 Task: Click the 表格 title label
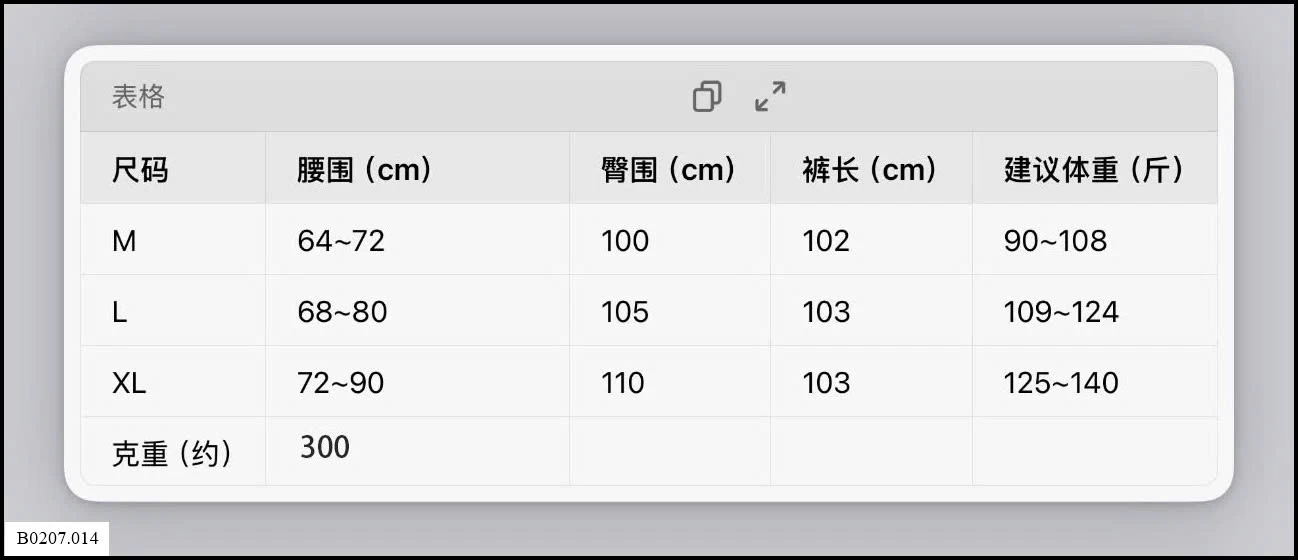click(x=138, y=97)
